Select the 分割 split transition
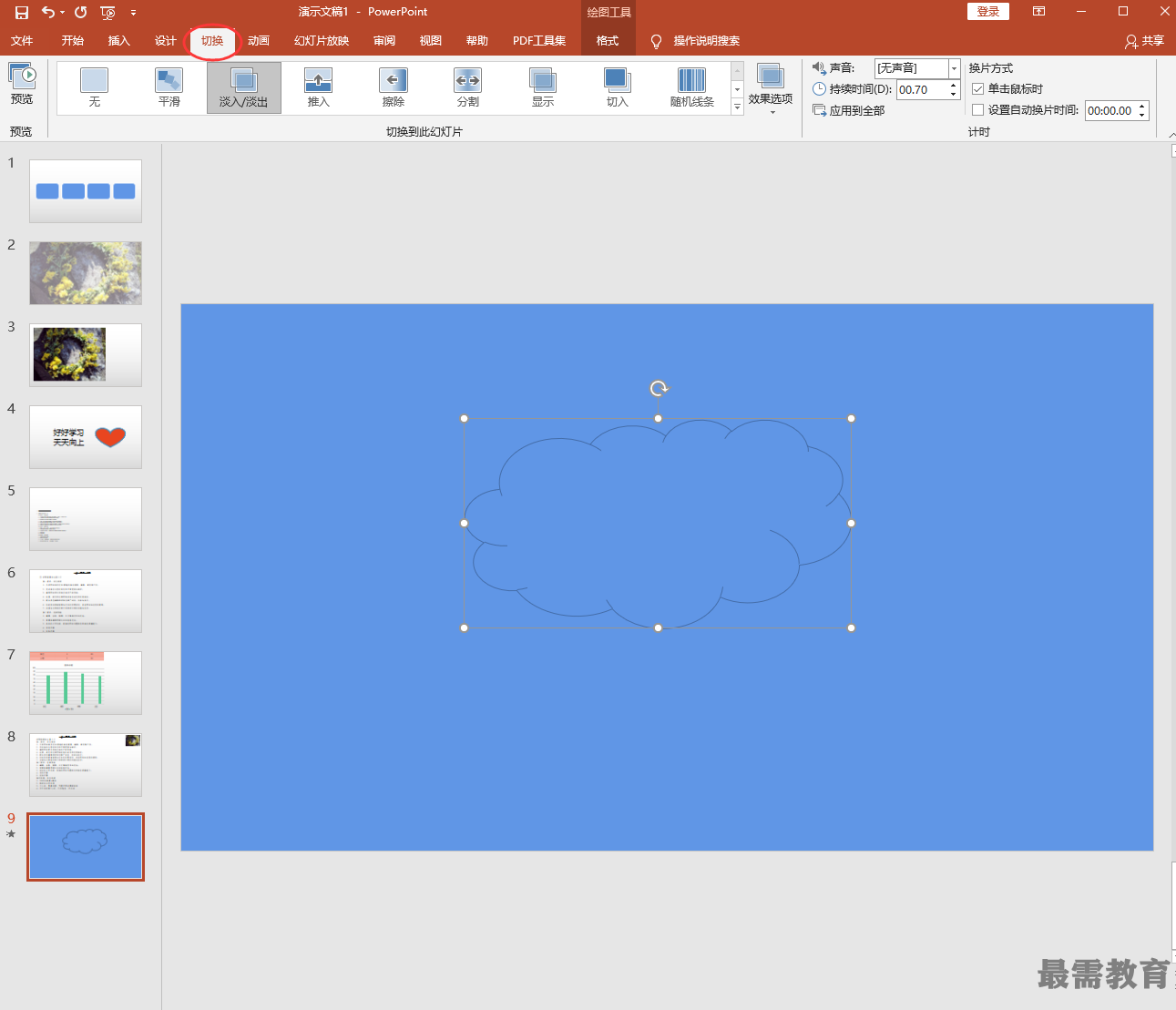This screenshot has height=1010, width=1176. tap(468, 87)
